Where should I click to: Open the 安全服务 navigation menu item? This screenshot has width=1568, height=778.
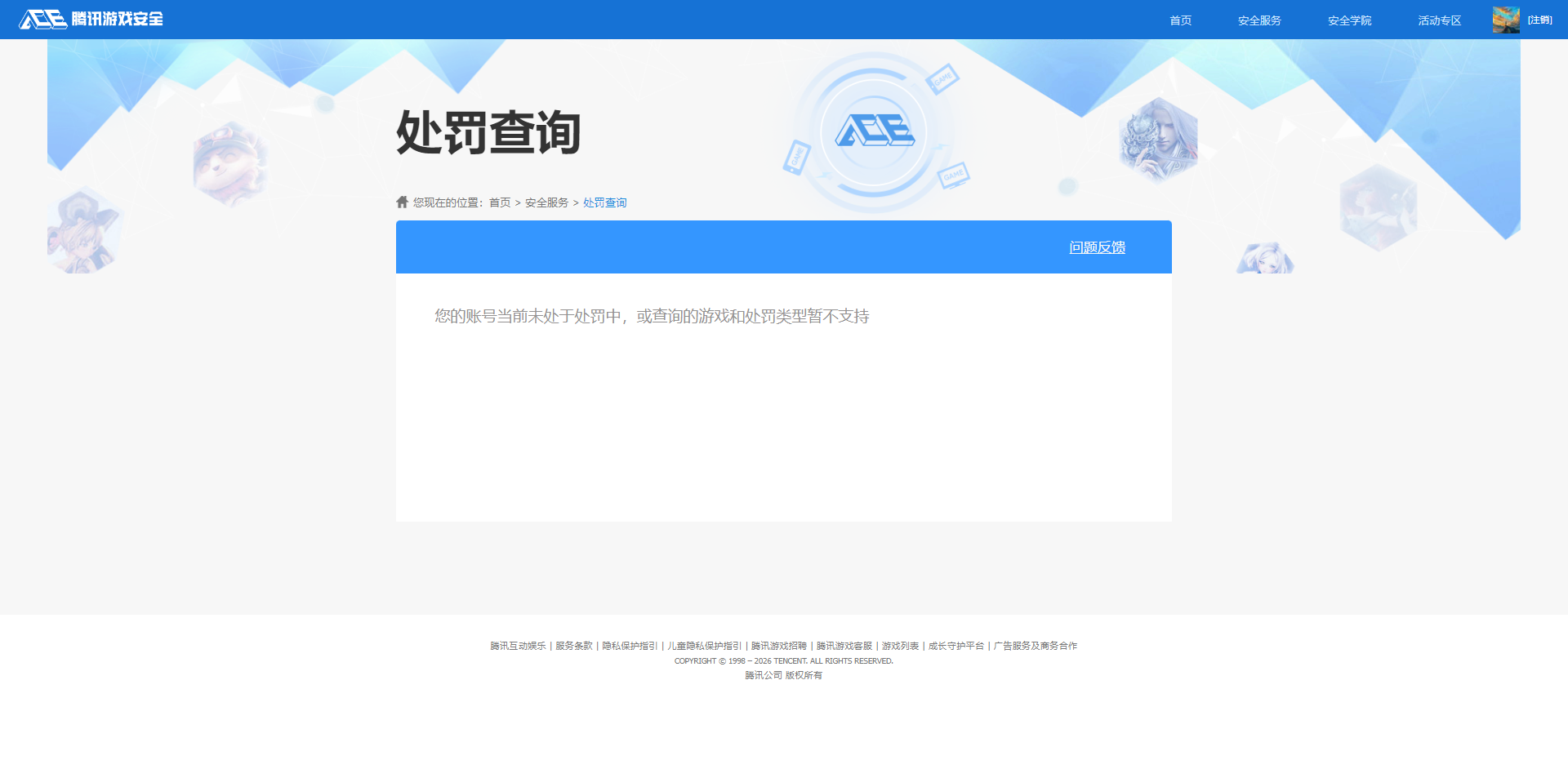pos(1258,20)
